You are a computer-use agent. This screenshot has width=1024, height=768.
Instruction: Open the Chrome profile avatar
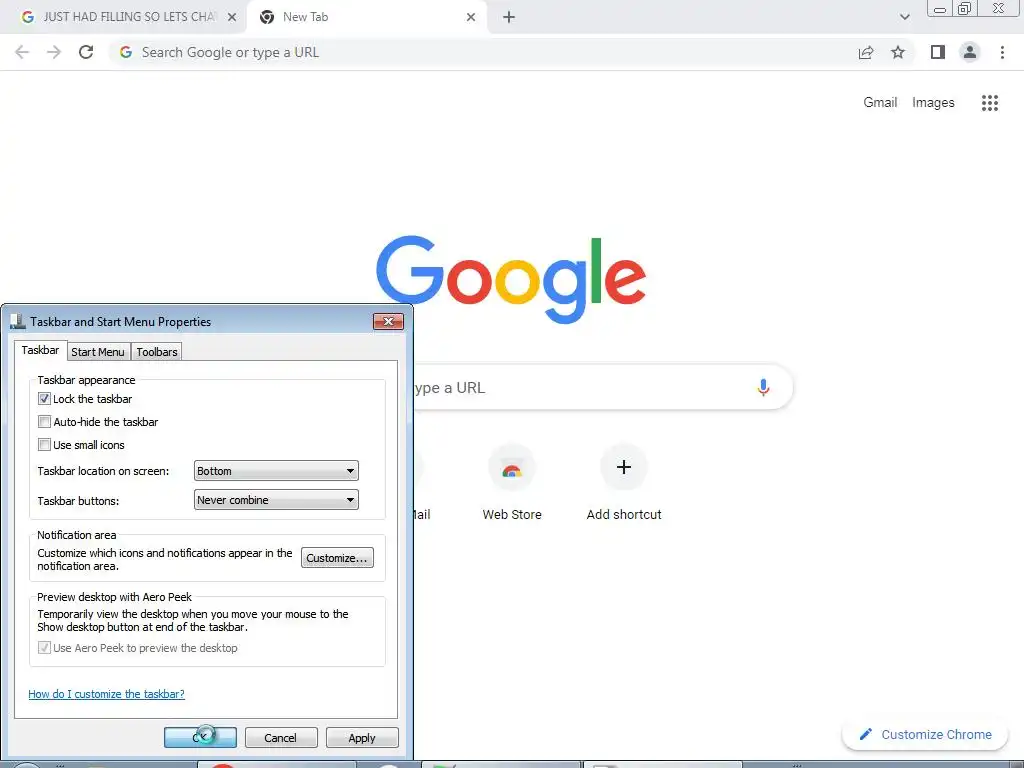click(x=970, y=52)
